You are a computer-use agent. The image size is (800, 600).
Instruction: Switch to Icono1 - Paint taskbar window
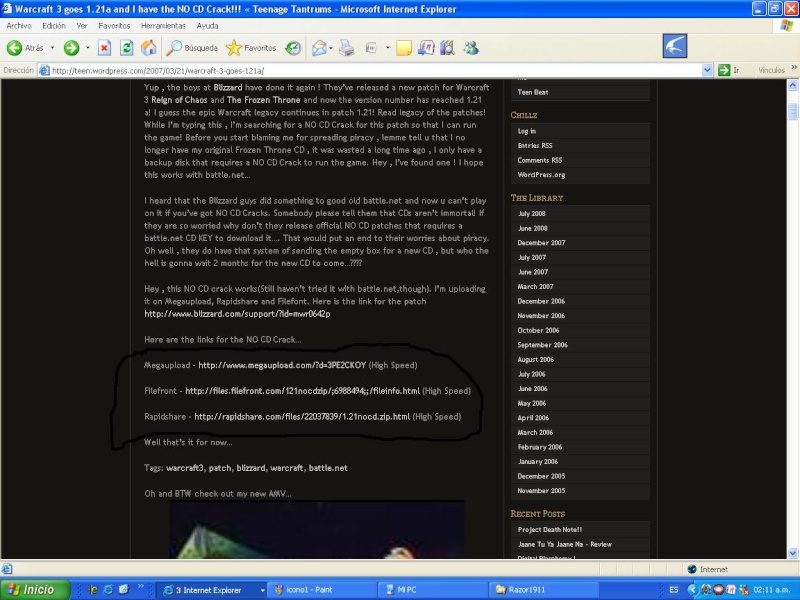click(x=320, y=590)
